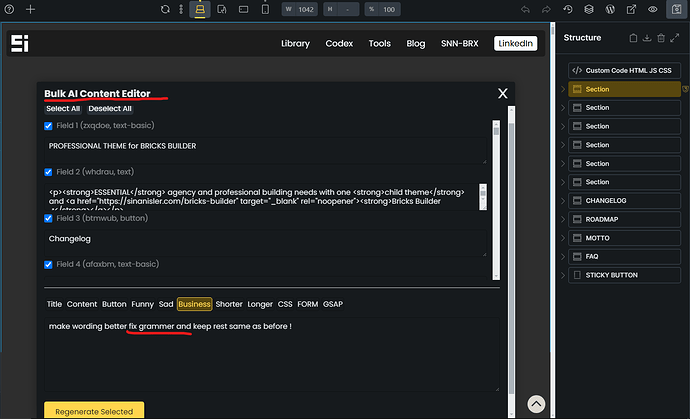Select the FAQ section in Structure

[624, 256]
